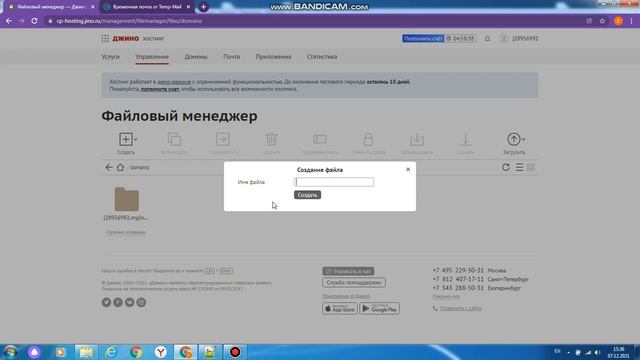Click the Создать button in the dialog
This screenshot has height=360, width=640.
coord(307,195)
